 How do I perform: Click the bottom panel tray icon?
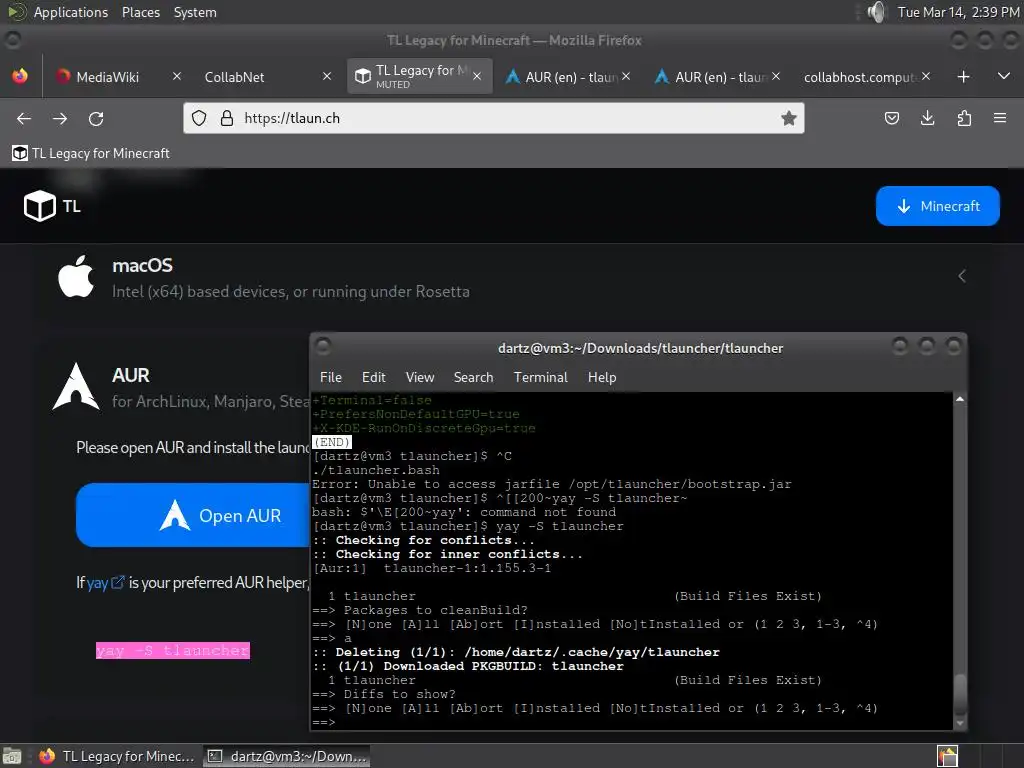[947, 756]
